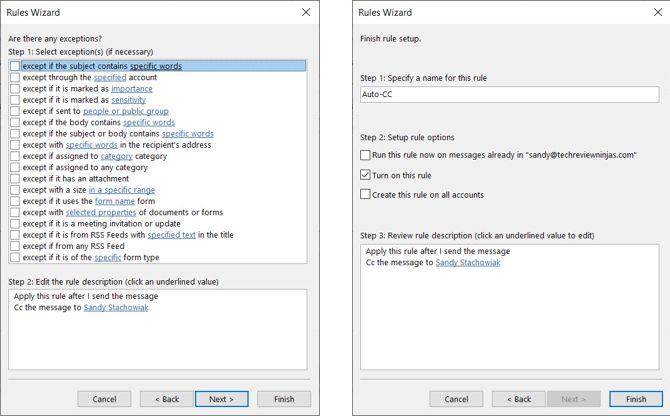The height and width of the screenshot is (416, 670).
Task: Go Back from the Finish rule setup
Action: pyautogui.click(x=519, y=399)
